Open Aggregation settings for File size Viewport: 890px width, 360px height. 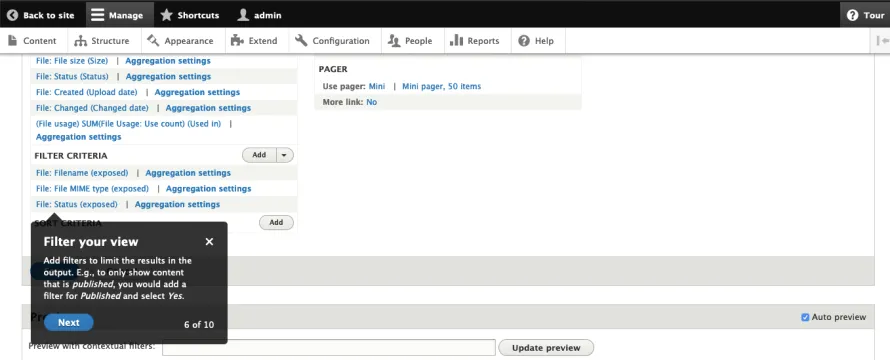tap(168, 61)
